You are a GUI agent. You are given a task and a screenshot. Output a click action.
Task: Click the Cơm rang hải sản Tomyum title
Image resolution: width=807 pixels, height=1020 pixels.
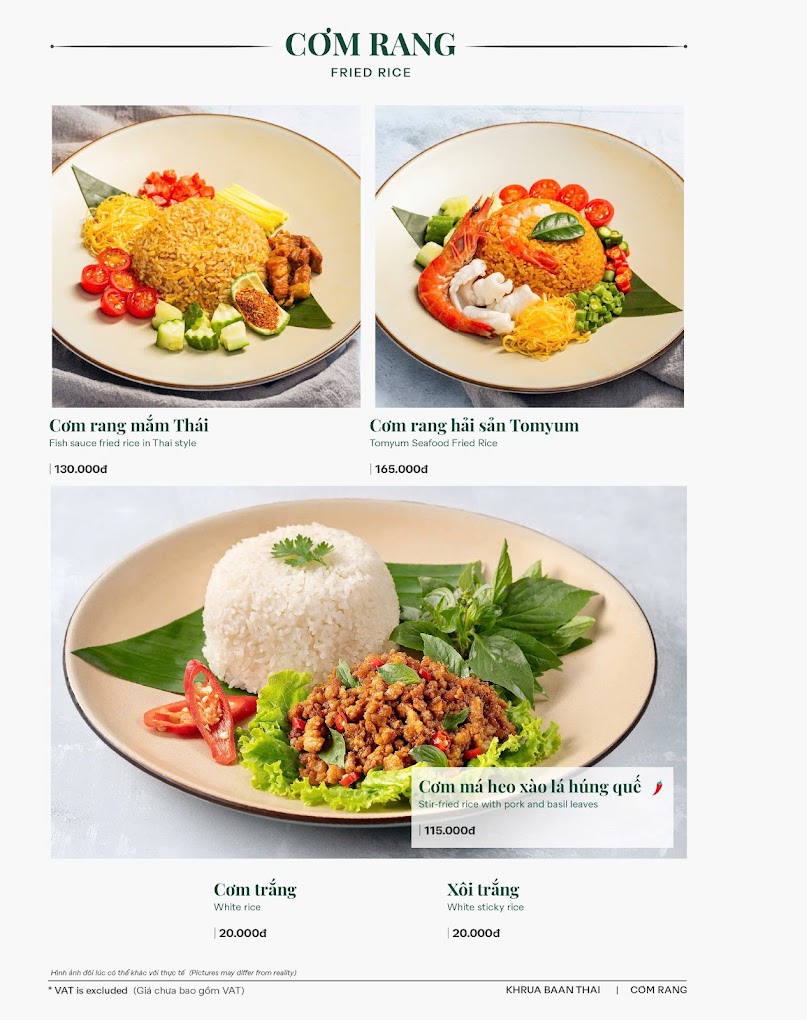(474, 425)
